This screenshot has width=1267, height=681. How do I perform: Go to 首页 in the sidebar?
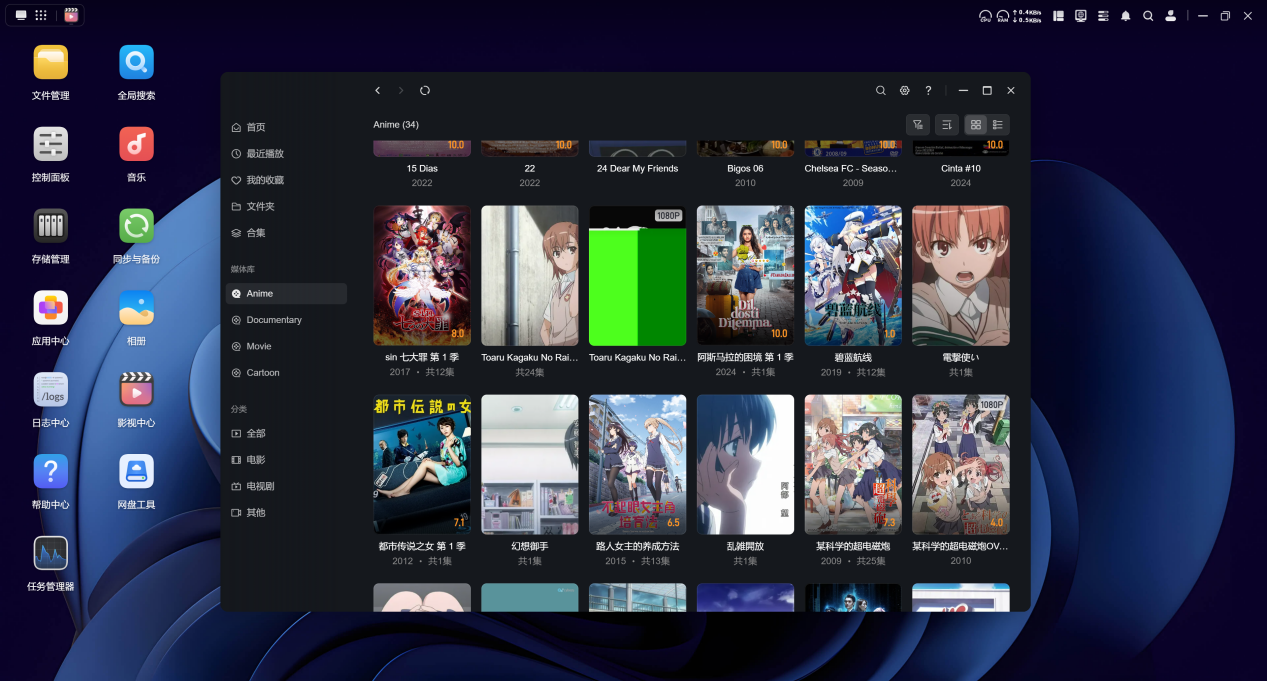tap(286, 127)
